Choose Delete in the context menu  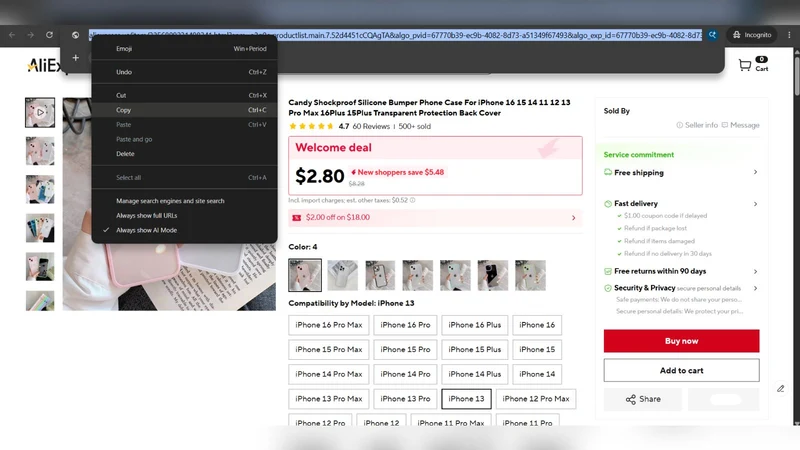coord(185,154)
